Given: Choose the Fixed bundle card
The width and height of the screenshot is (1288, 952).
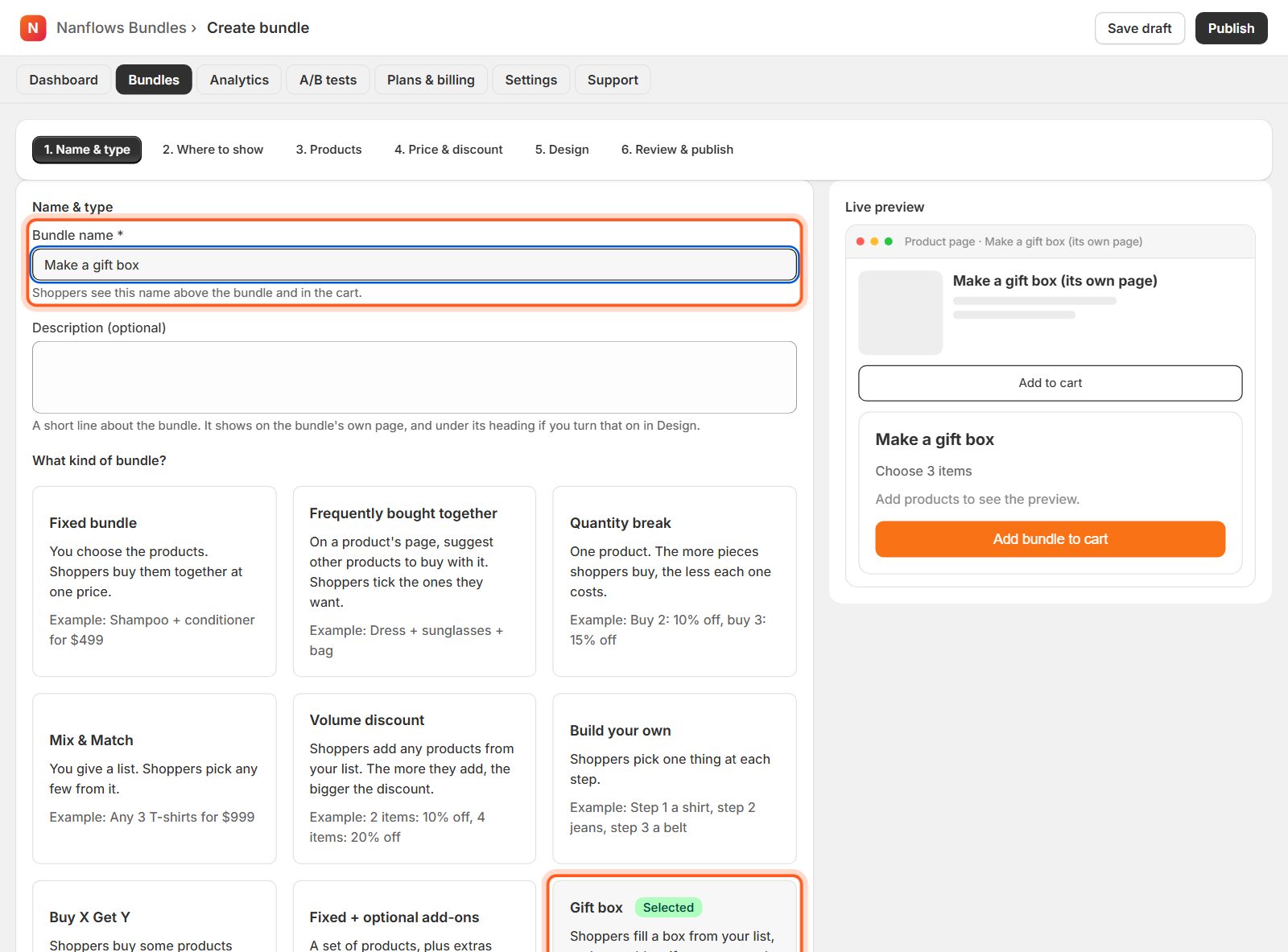Looking at the screenshot, I should click(x=155, y=581).
